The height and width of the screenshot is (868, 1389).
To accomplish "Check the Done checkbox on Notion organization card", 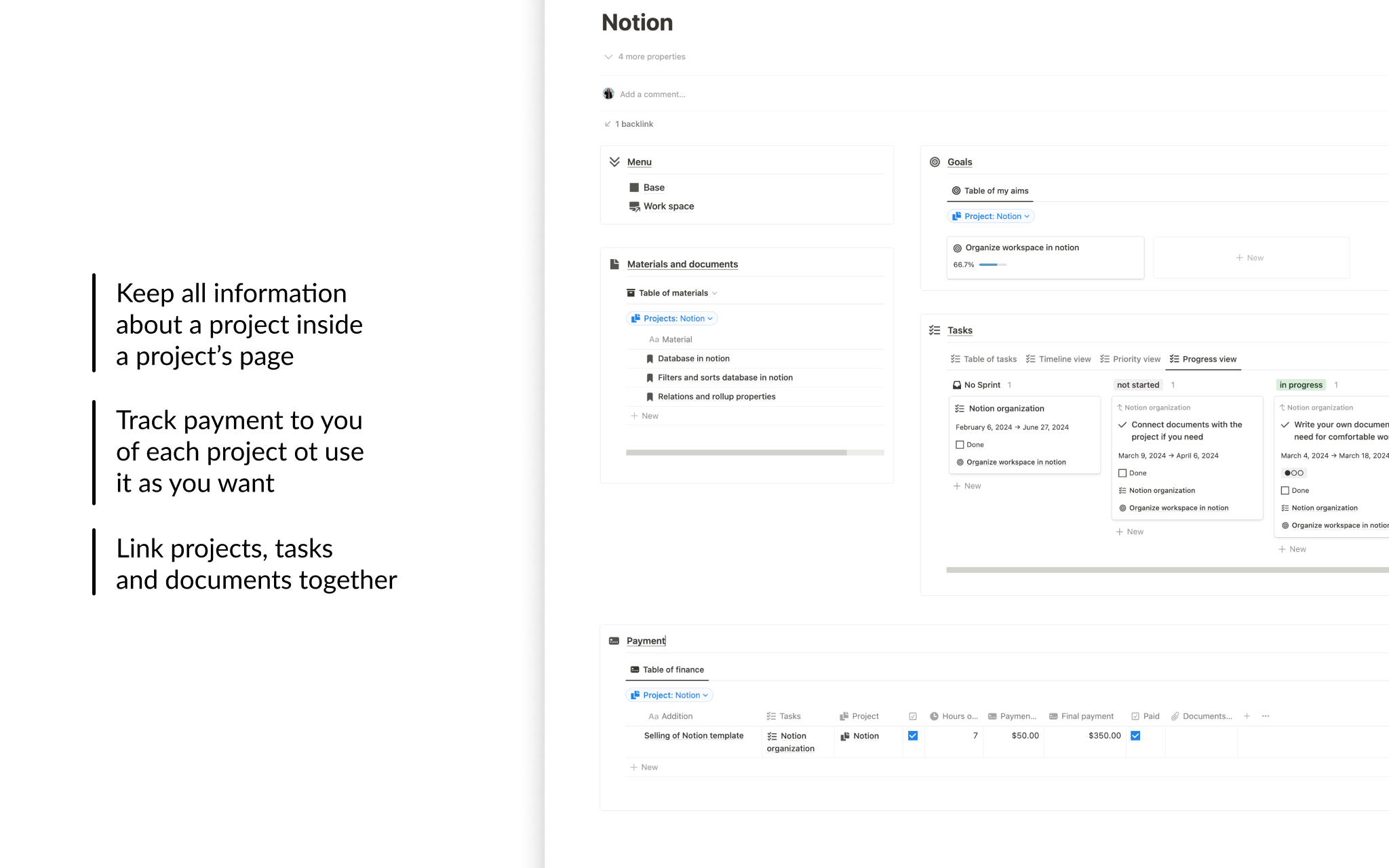I will click(x=960, y=444).
